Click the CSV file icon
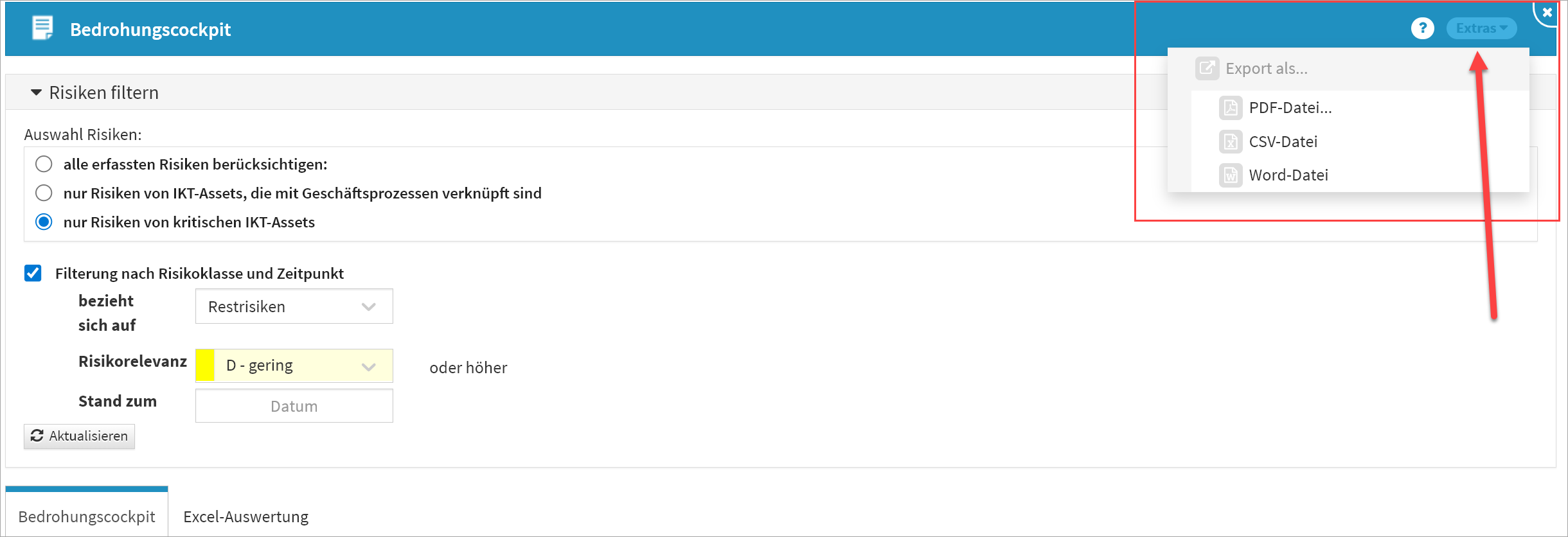The height and width of the screenshot is (537, 1568). coord(1230,141)
